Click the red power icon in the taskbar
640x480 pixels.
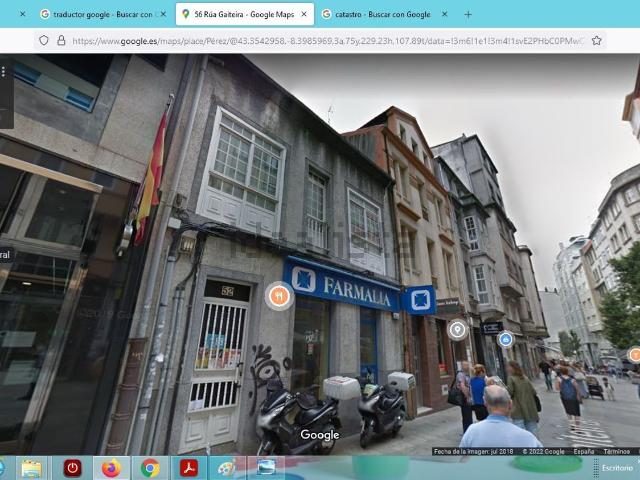pos(72,468)
